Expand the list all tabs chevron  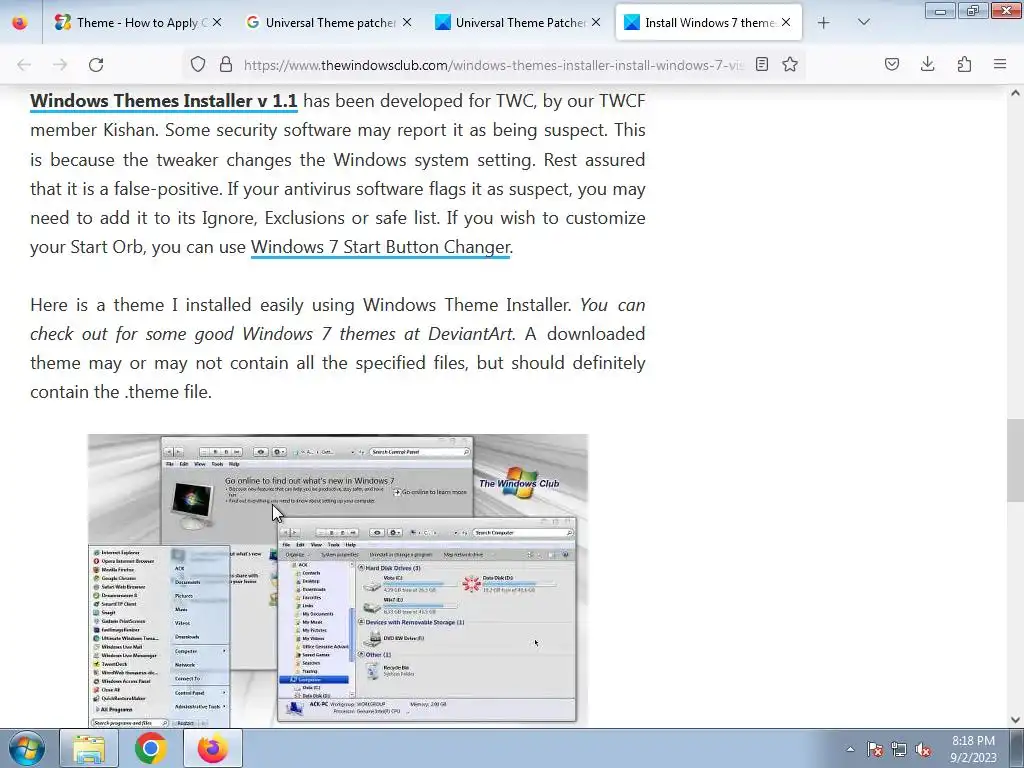[x=863, y=23]
